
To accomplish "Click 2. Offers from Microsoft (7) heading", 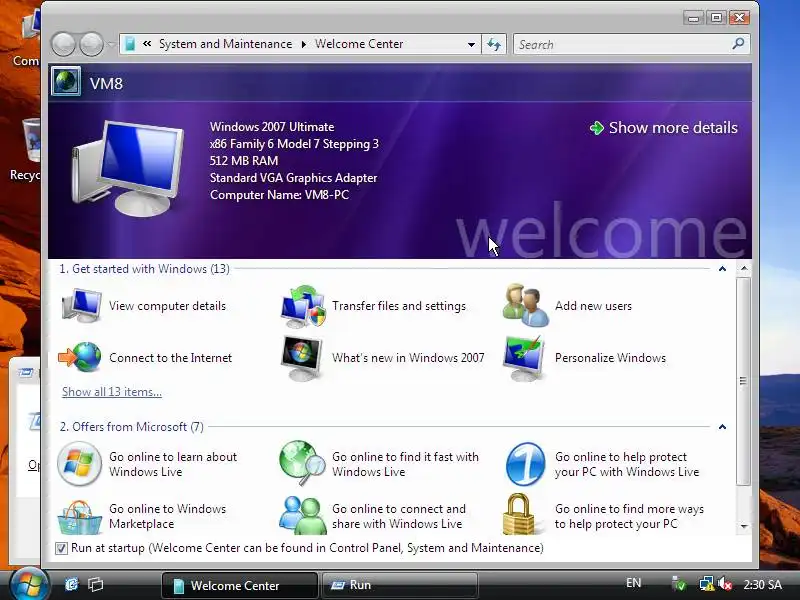I will pos(132,427).
